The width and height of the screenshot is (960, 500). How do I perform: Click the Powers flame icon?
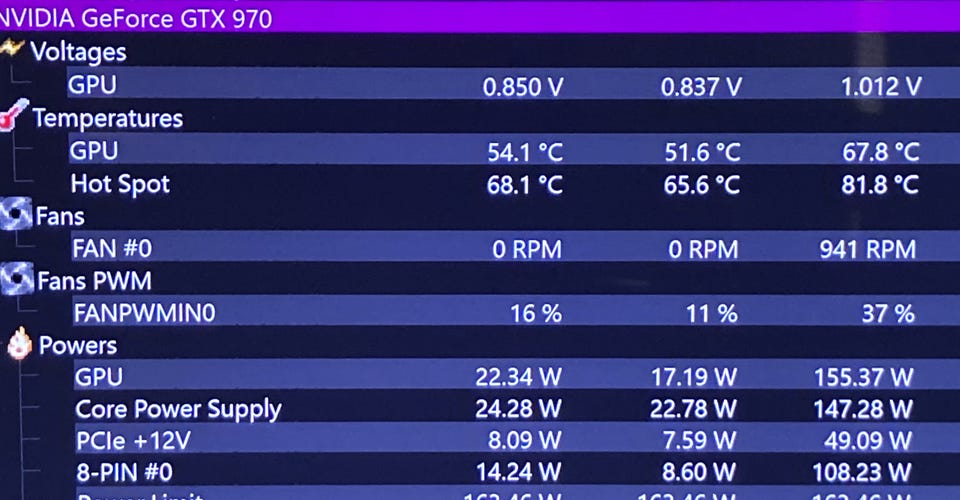[x=20, y=343]
